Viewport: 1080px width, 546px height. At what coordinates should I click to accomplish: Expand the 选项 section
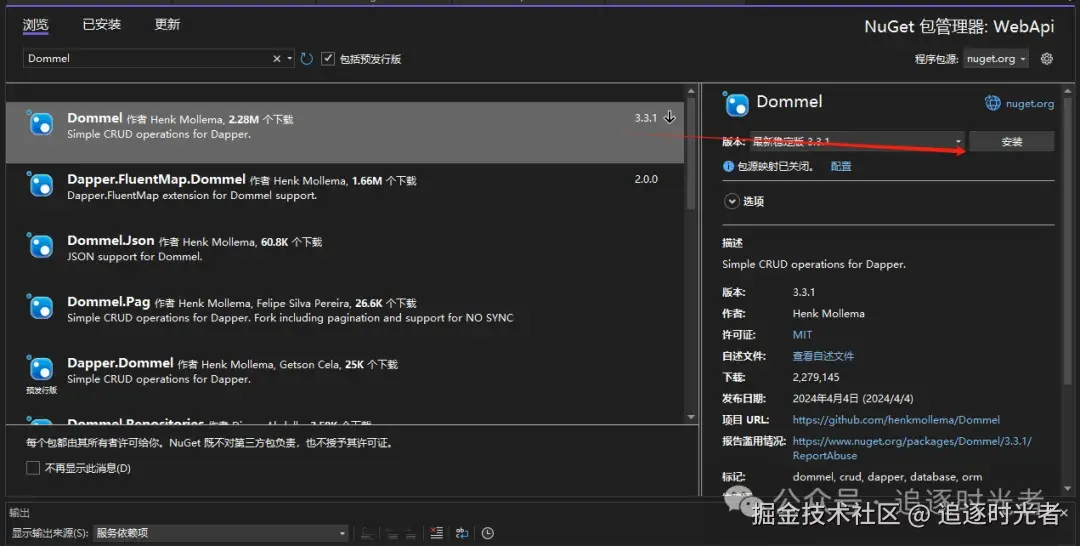point(731,201)
